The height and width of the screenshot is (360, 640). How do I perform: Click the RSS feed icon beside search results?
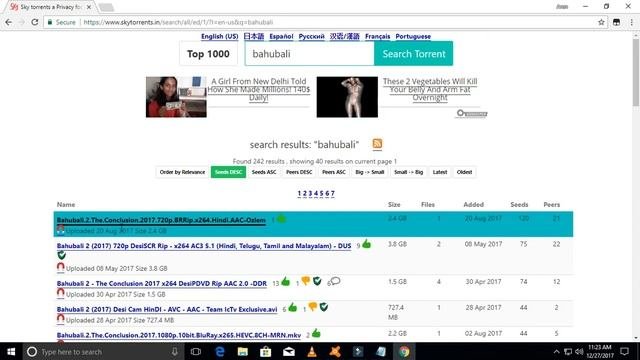click(x=377, y=144)
